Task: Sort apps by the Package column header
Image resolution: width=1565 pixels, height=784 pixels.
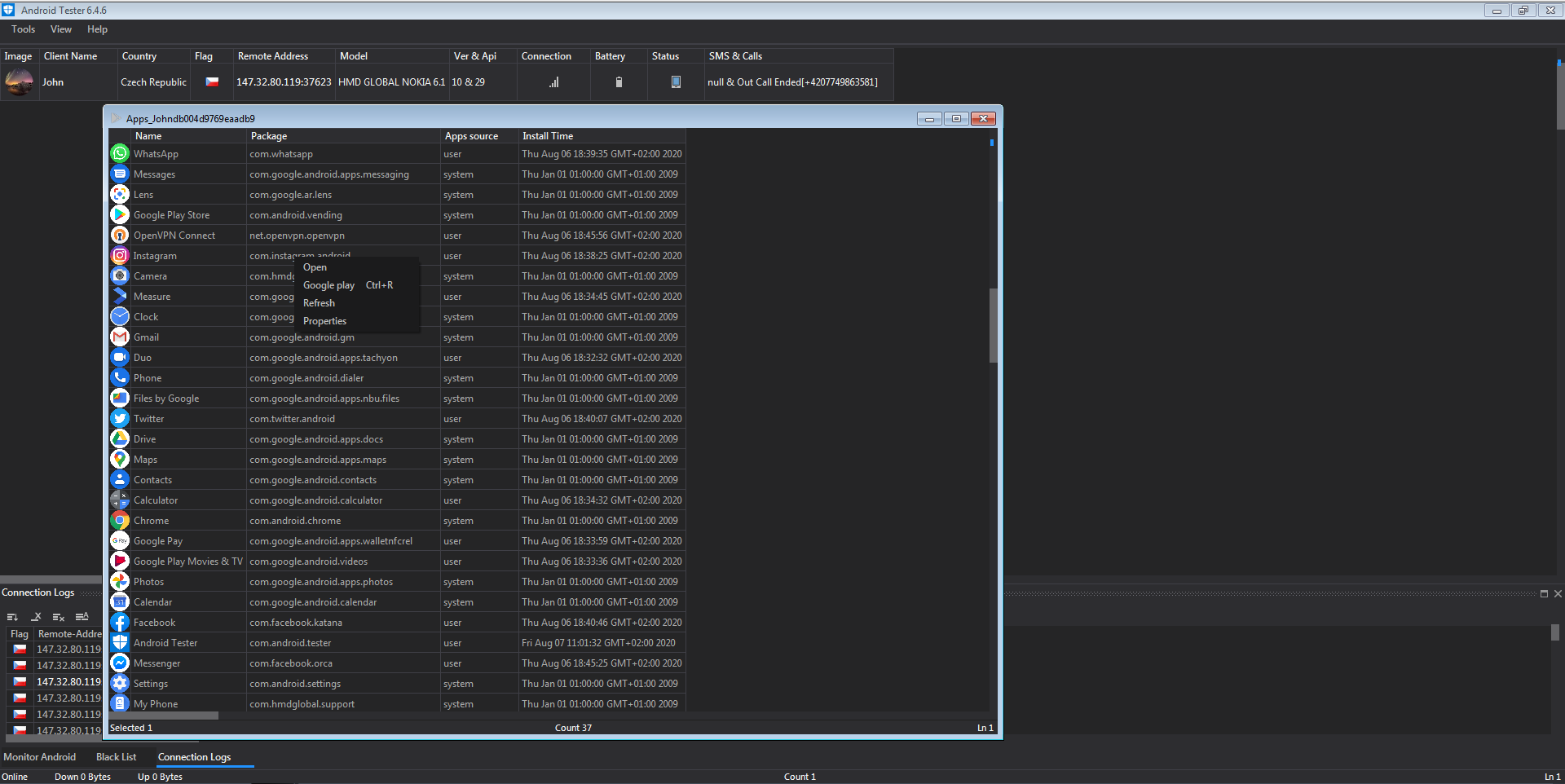Action: (x=343, y=136)
